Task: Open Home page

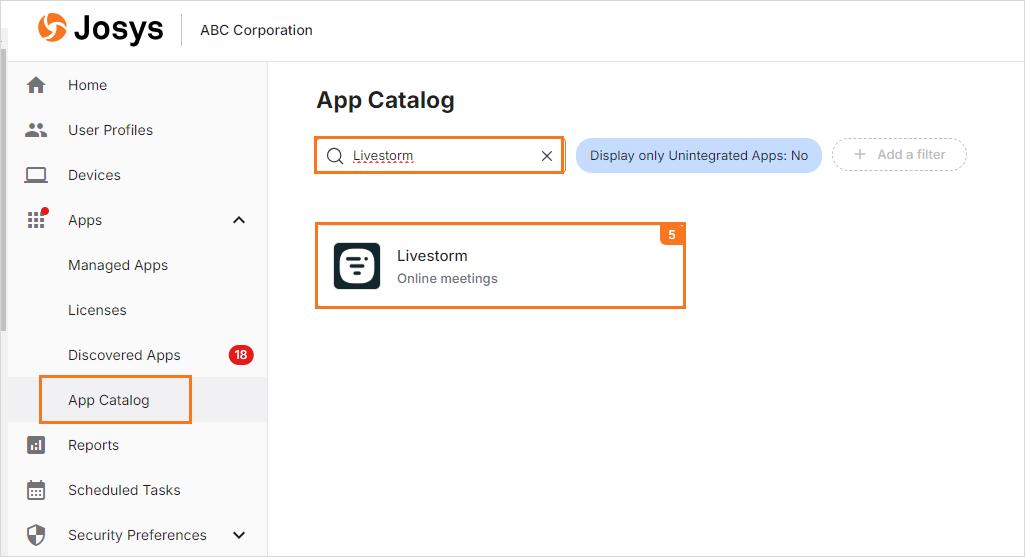Action: [x=88, y=85]
